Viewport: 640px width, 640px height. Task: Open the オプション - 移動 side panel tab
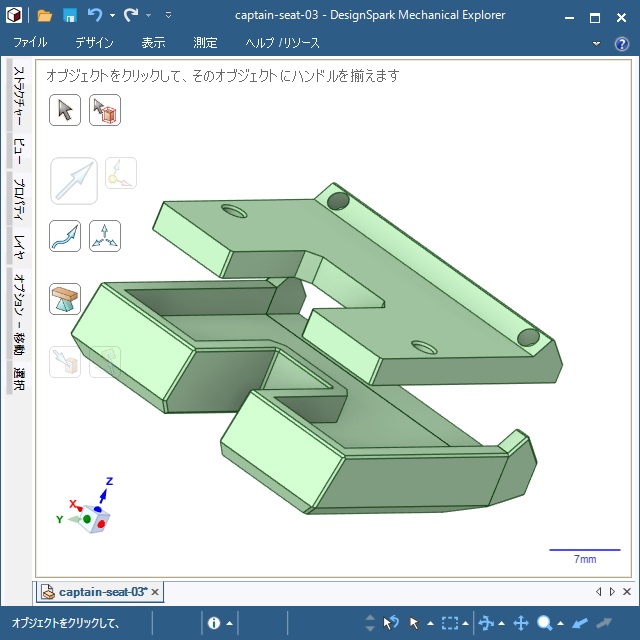click(19, 314)
